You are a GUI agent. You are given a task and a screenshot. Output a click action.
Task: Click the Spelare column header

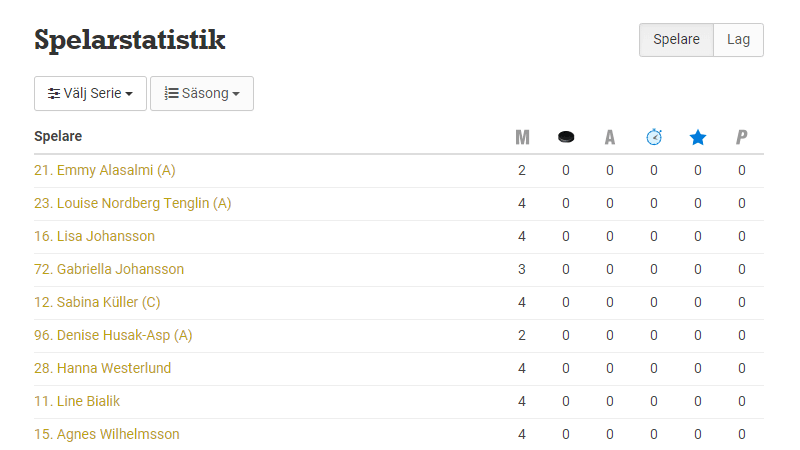(58, 136)
